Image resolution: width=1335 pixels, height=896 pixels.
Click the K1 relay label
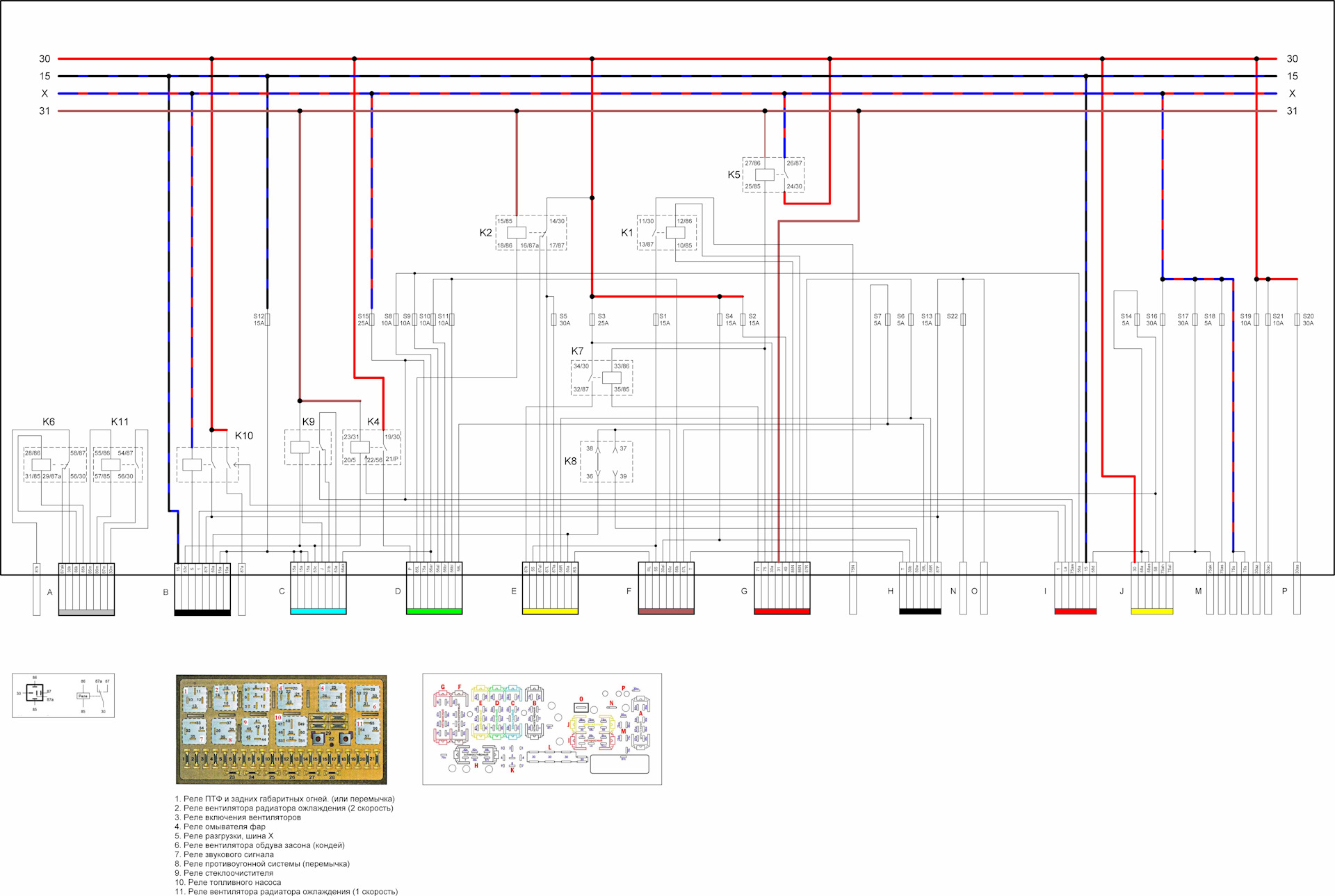point(627,233)
